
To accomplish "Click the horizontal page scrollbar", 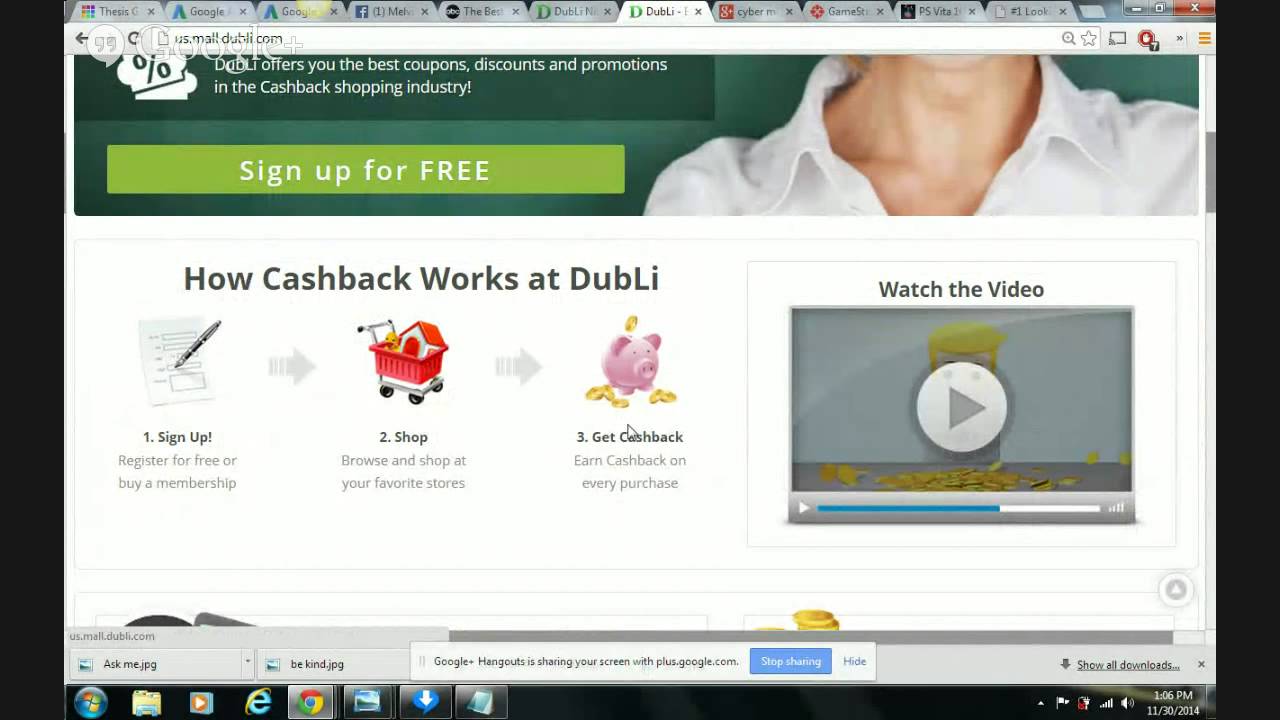I will point(810,636).
